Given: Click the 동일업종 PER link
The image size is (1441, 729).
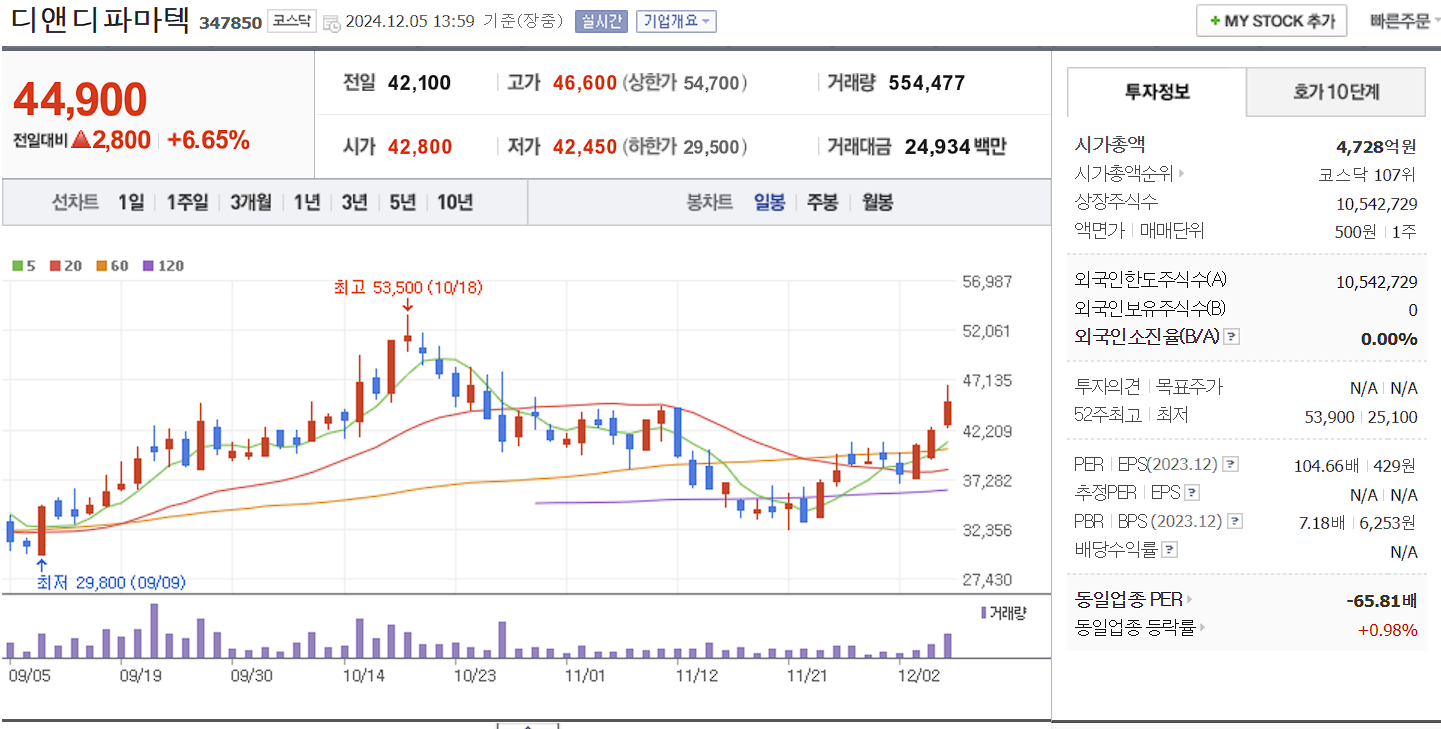Looking at the screenshot, I should tap(1128, 600).
